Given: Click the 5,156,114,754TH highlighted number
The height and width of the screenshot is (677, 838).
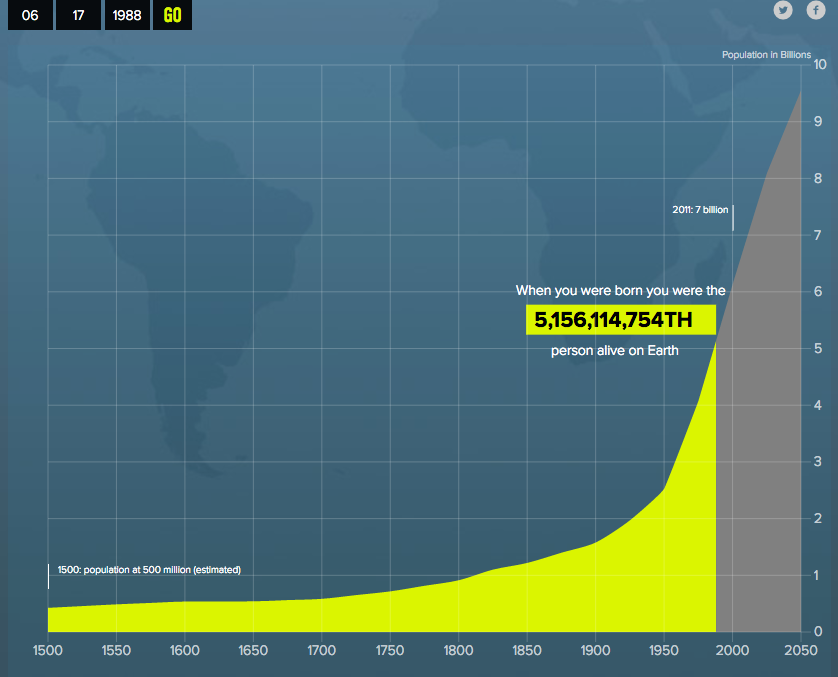Looking at the screenshot, I should [x=620, y=320].
